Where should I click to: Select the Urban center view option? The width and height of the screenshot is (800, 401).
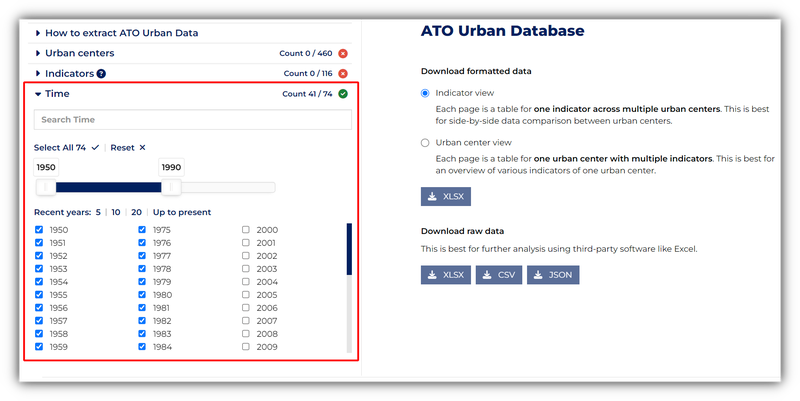[426, 143]
